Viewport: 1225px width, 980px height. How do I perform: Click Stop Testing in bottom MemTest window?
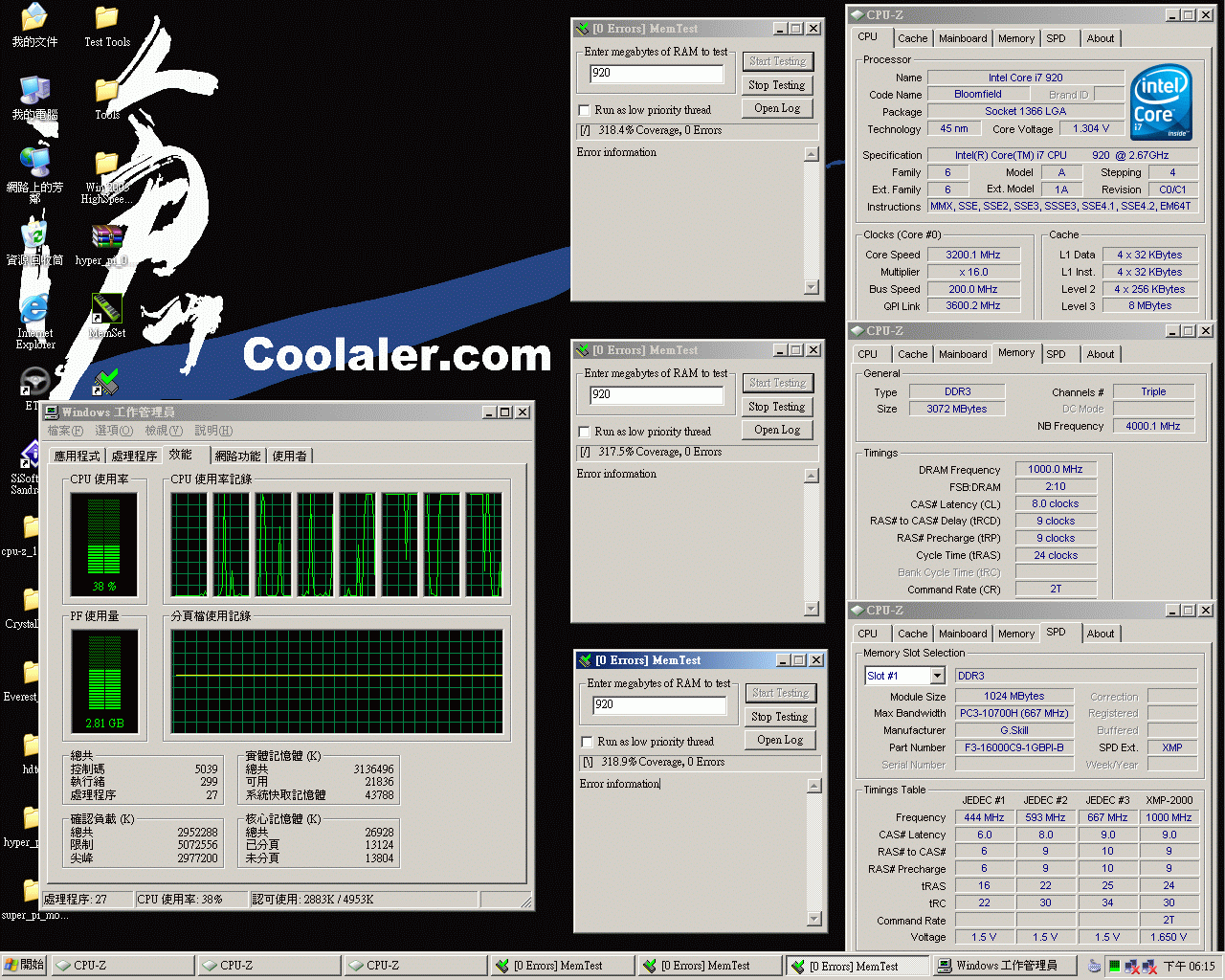click(780, 717)
